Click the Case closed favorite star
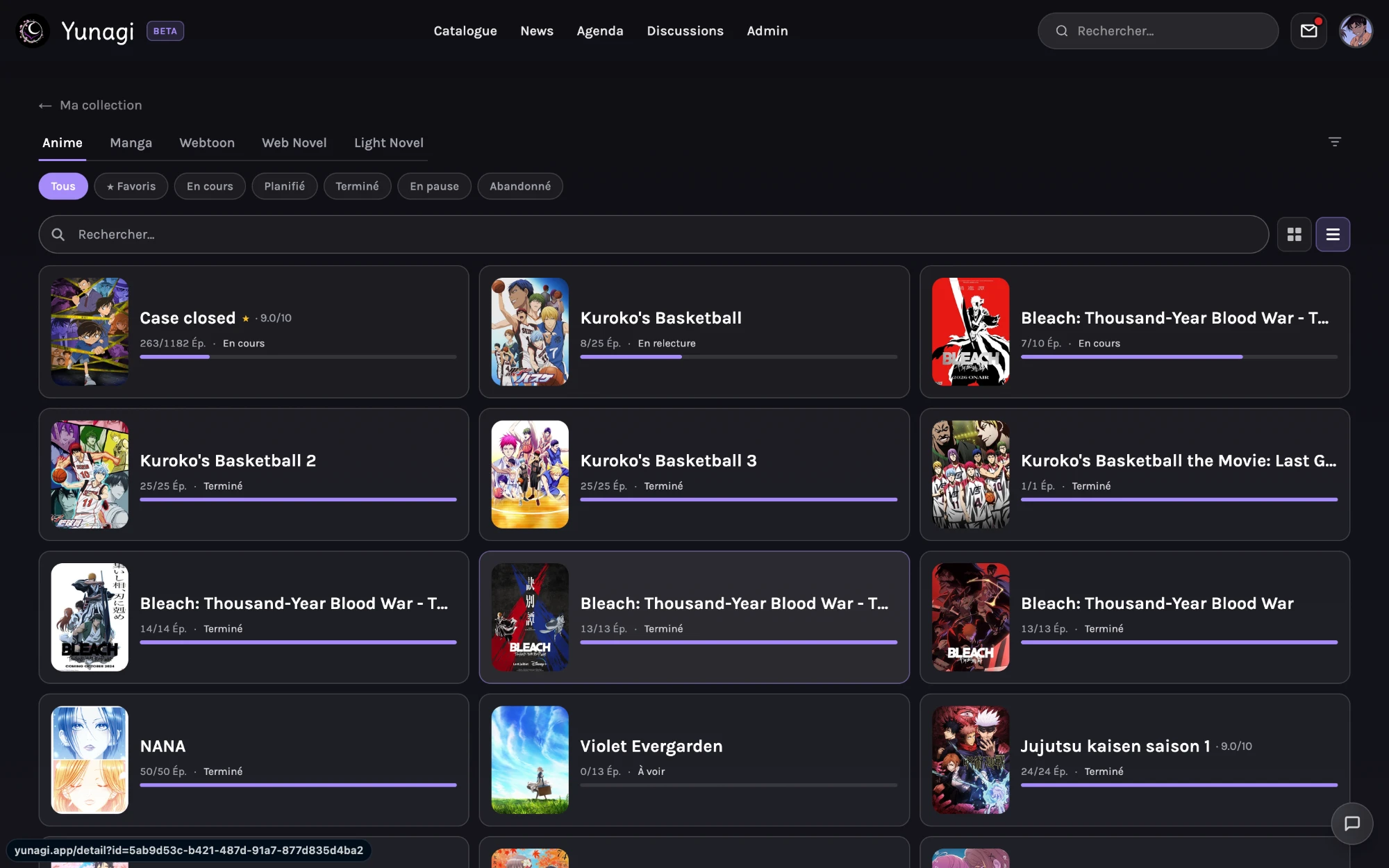This screenshot has width=1389, height=868. click(x=245, y=319)
